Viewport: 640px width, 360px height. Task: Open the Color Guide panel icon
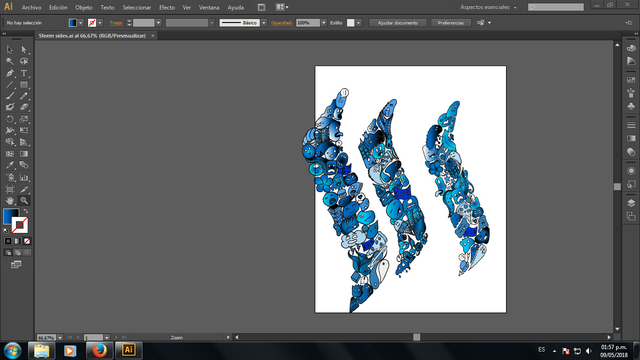631,61
